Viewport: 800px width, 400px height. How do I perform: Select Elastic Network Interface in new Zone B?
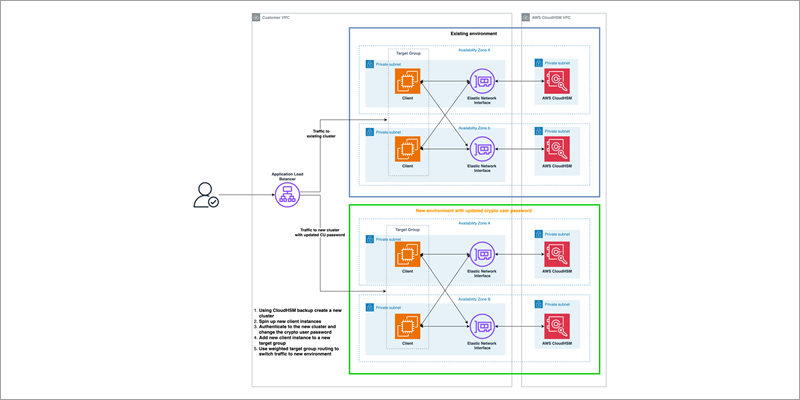pos(482,327)
